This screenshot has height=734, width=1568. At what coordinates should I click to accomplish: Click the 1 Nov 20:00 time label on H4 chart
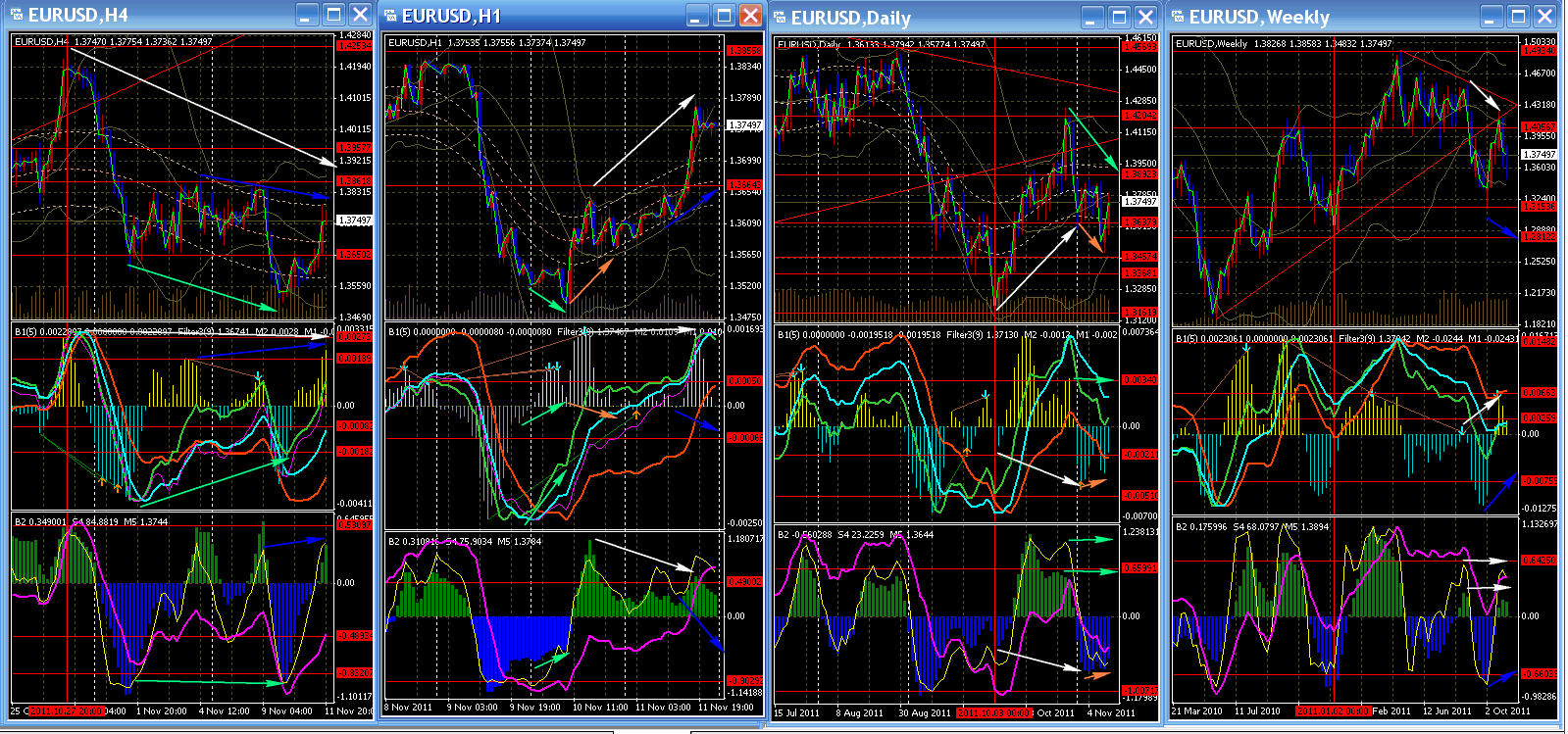(162, 711)
